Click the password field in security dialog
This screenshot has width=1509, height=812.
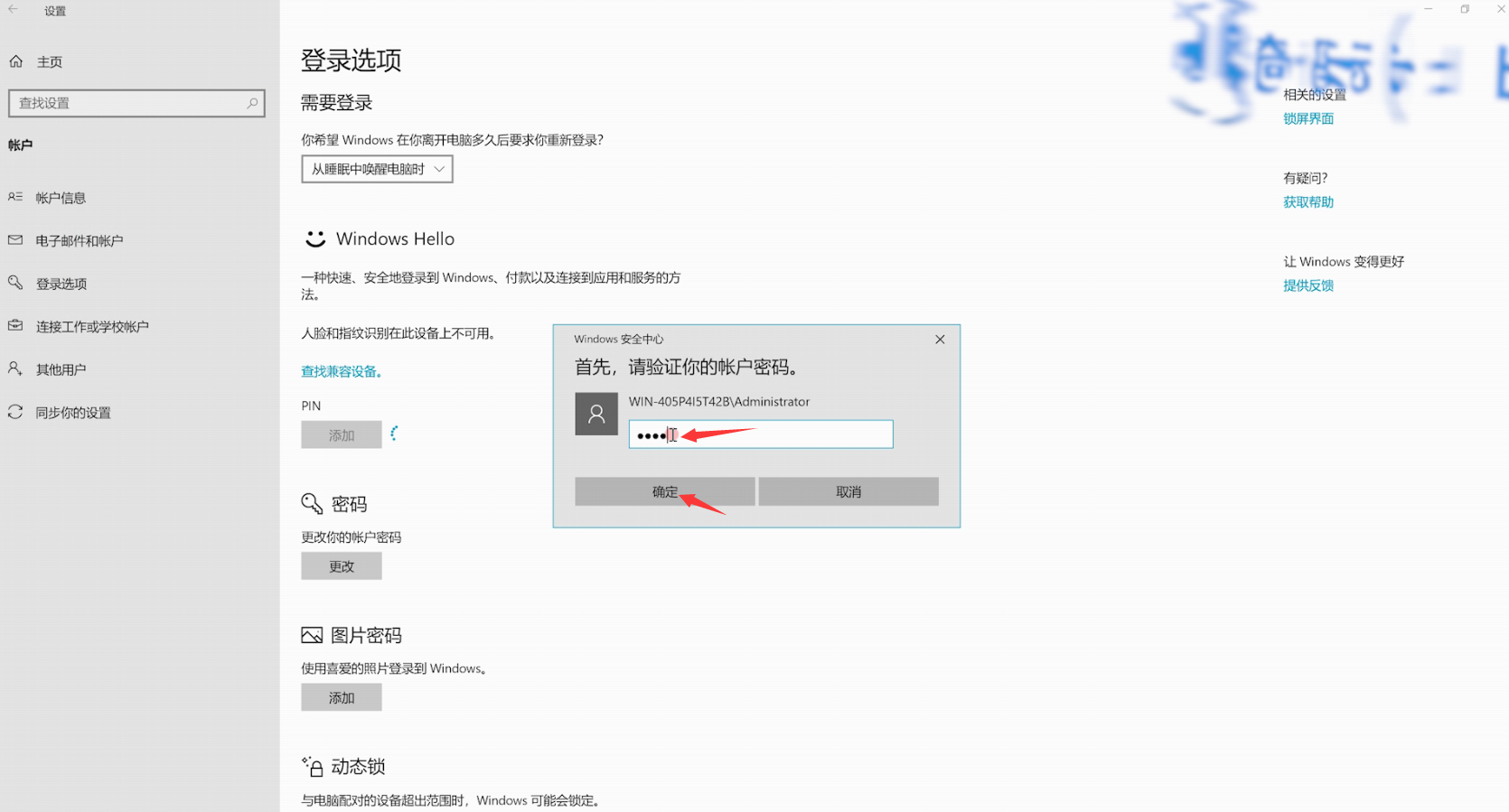761,434
